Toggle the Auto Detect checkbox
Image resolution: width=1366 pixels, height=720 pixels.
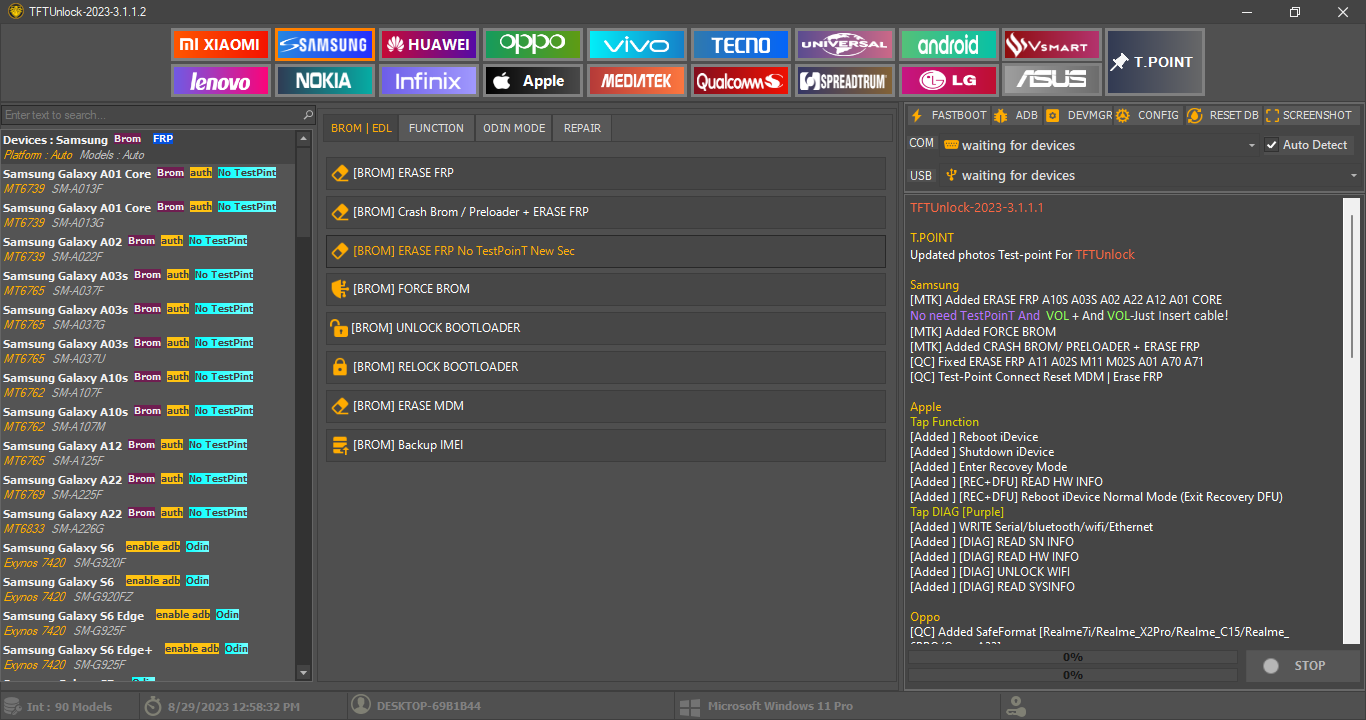click(1272, 145)
